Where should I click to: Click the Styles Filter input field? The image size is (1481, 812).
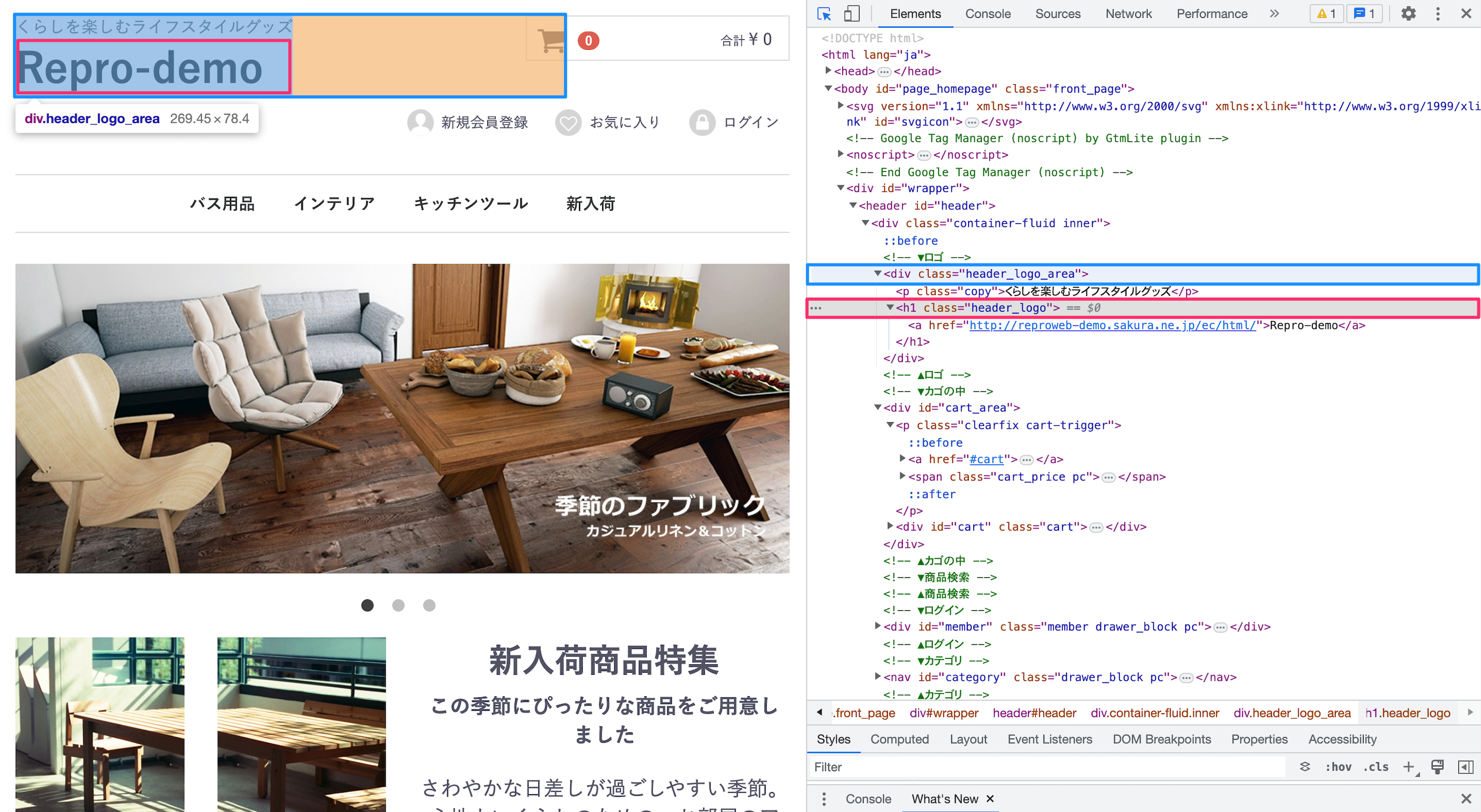point(1047,766)
